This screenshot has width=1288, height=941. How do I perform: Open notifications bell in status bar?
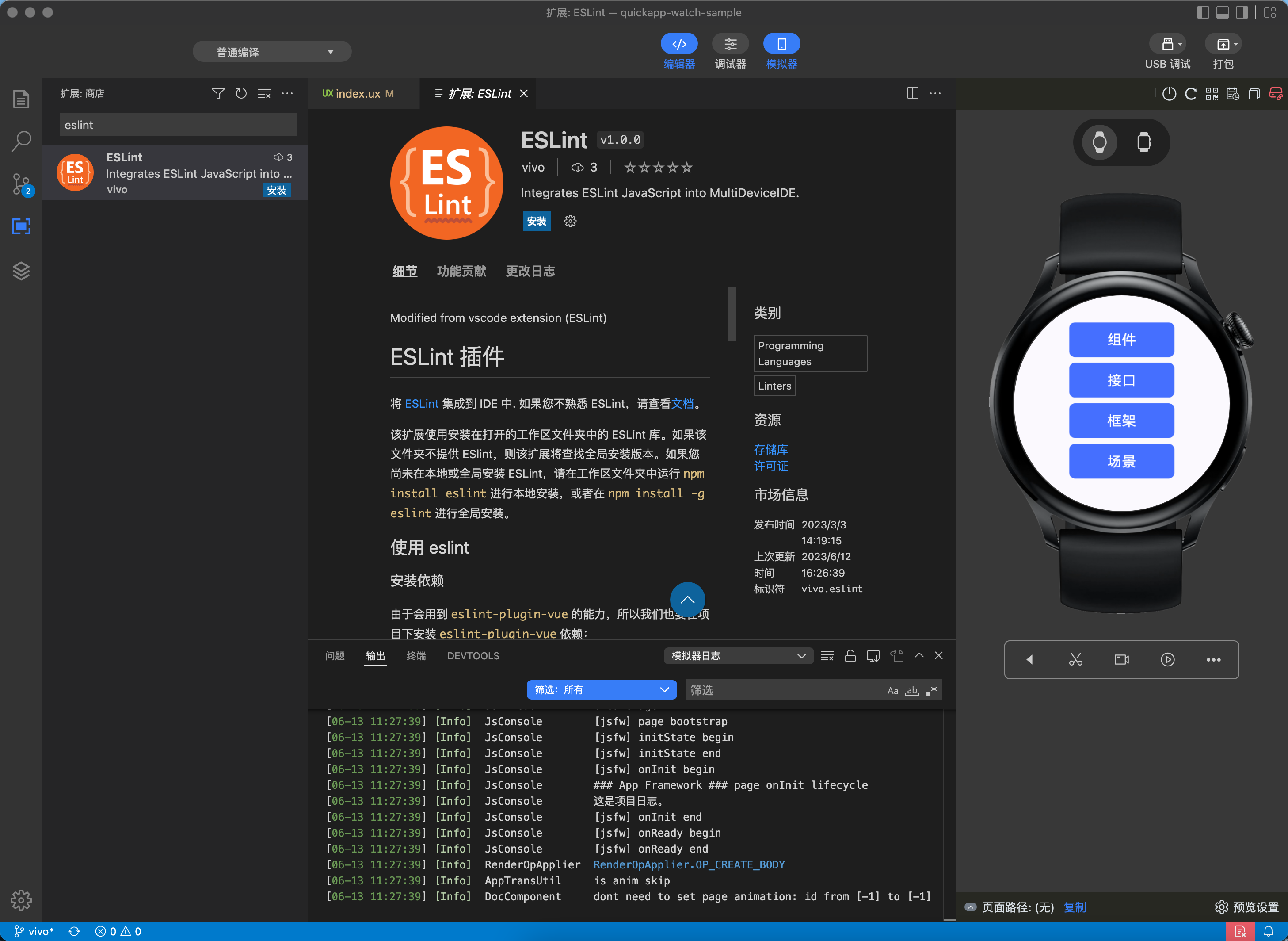[1269, 931]
